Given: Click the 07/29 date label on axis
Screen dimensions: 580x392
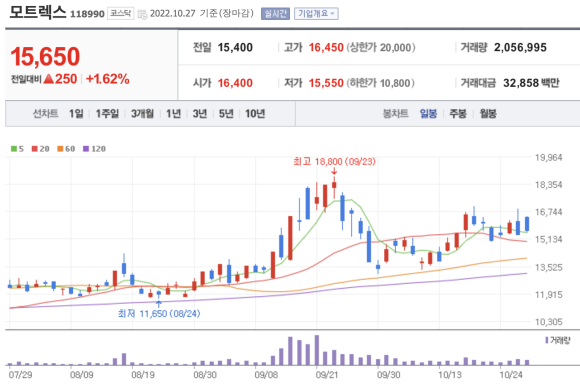Looking at the screenshot, I should pos(20,375).
